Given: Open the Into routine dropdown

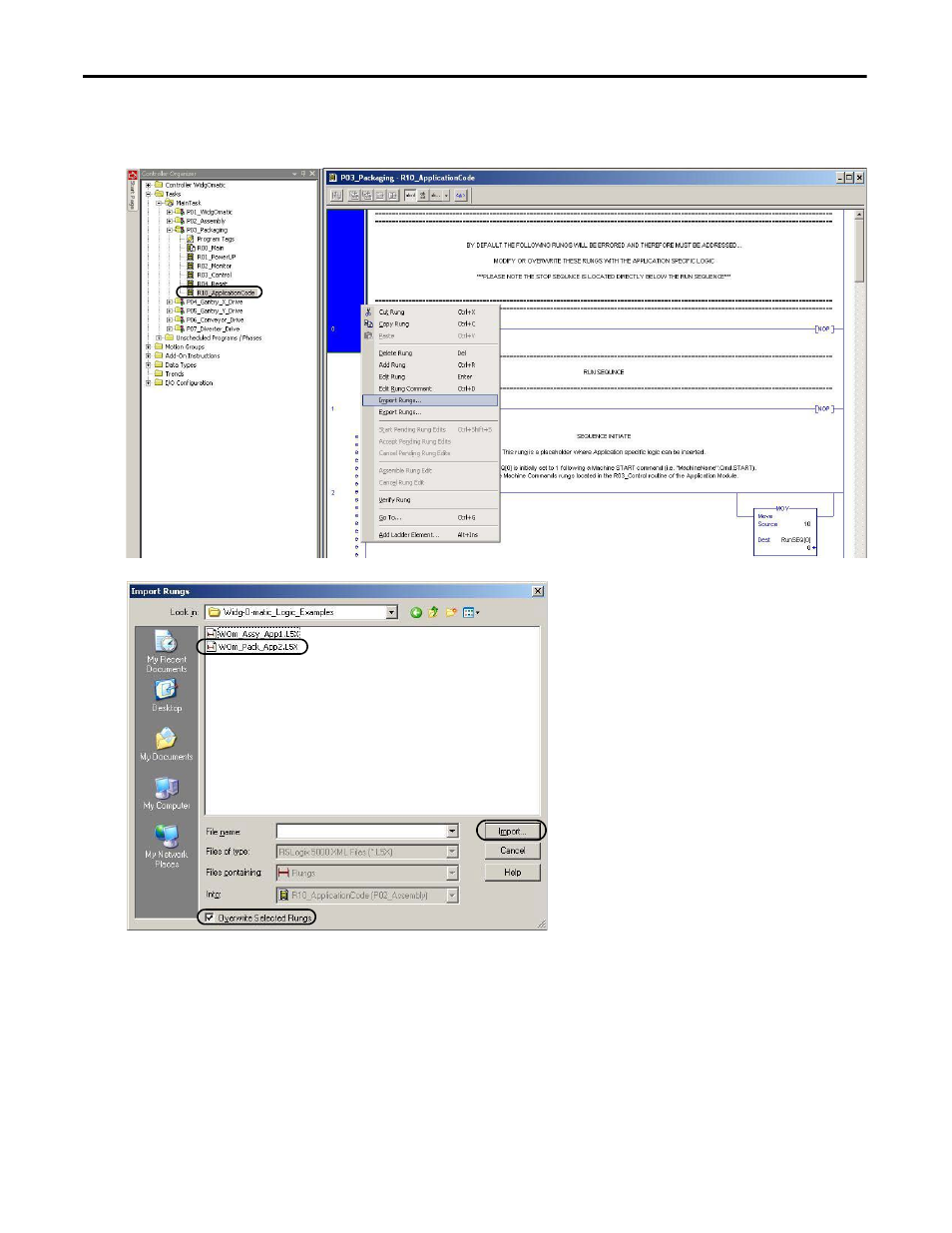Looking at the screenshot, I should (x=452, y=896).
